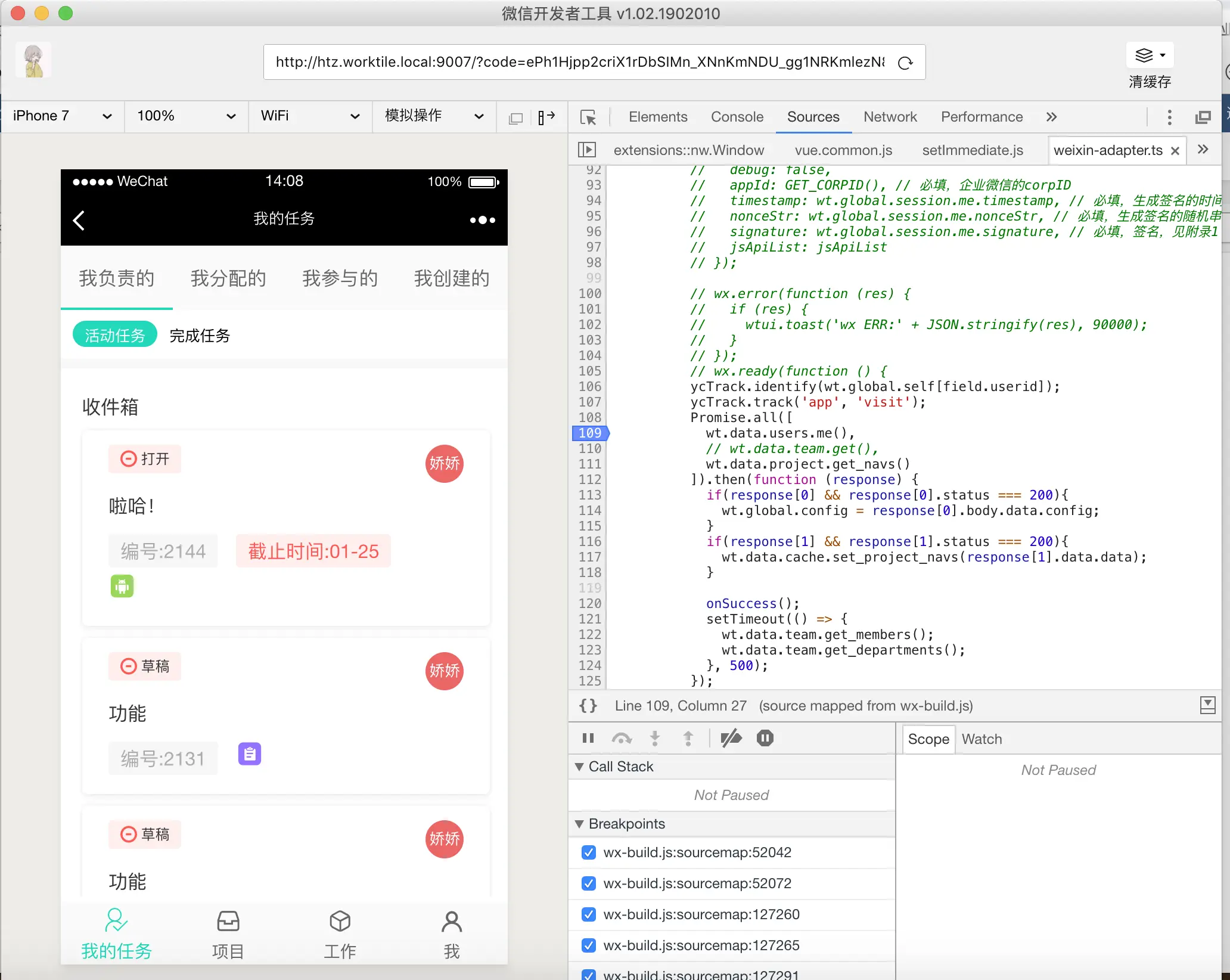Click the deactivate breakpoints icon

click(731, 739)
